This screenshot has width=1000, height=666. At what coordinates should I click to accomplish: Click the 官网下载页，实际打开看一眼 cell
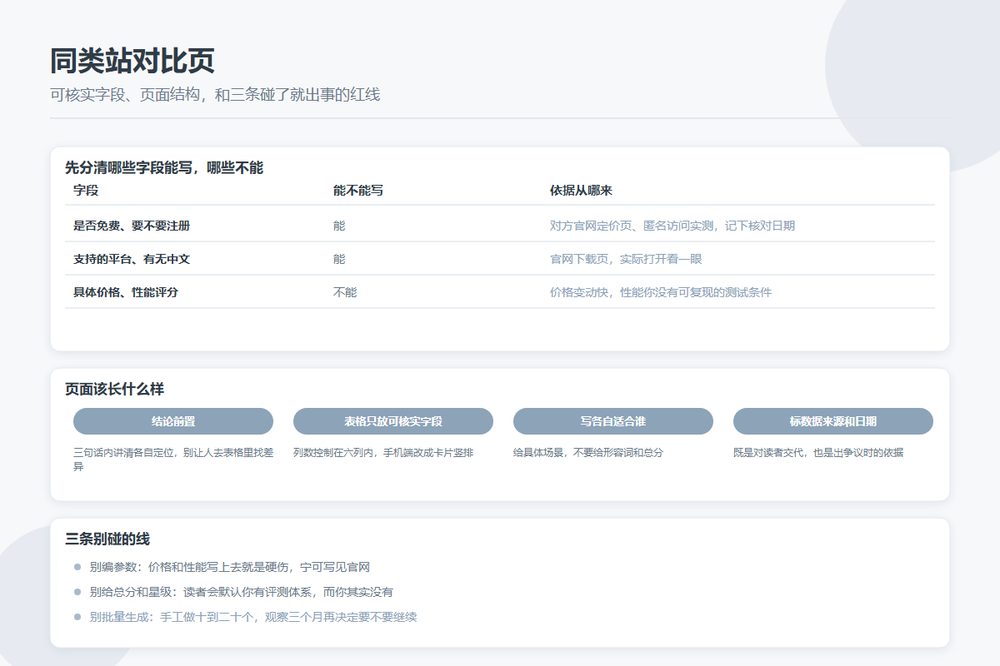coord(626,259)
